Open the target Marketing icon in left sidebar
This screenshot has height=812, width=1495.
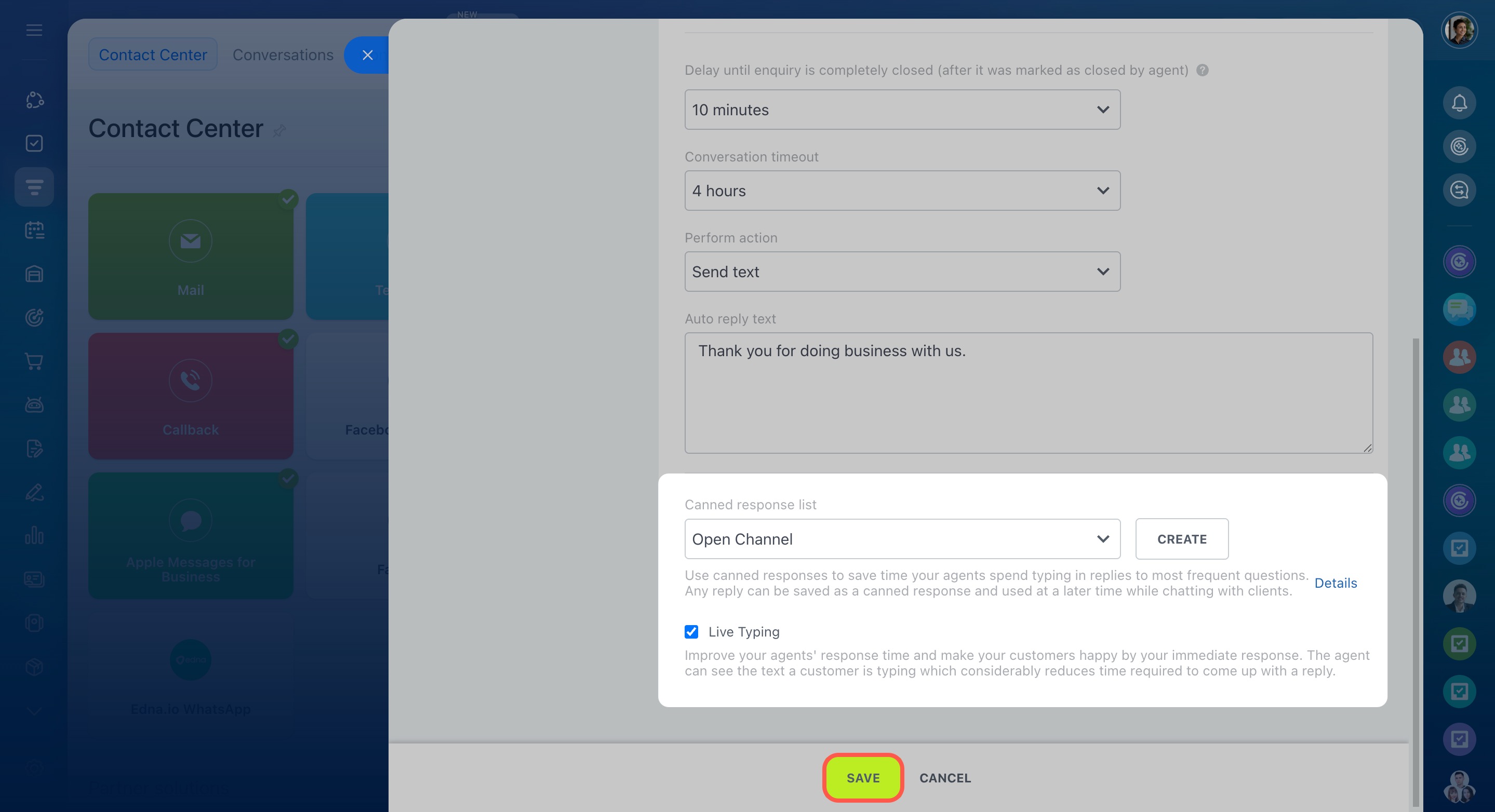pyautogui.click(x=34, y=317)
